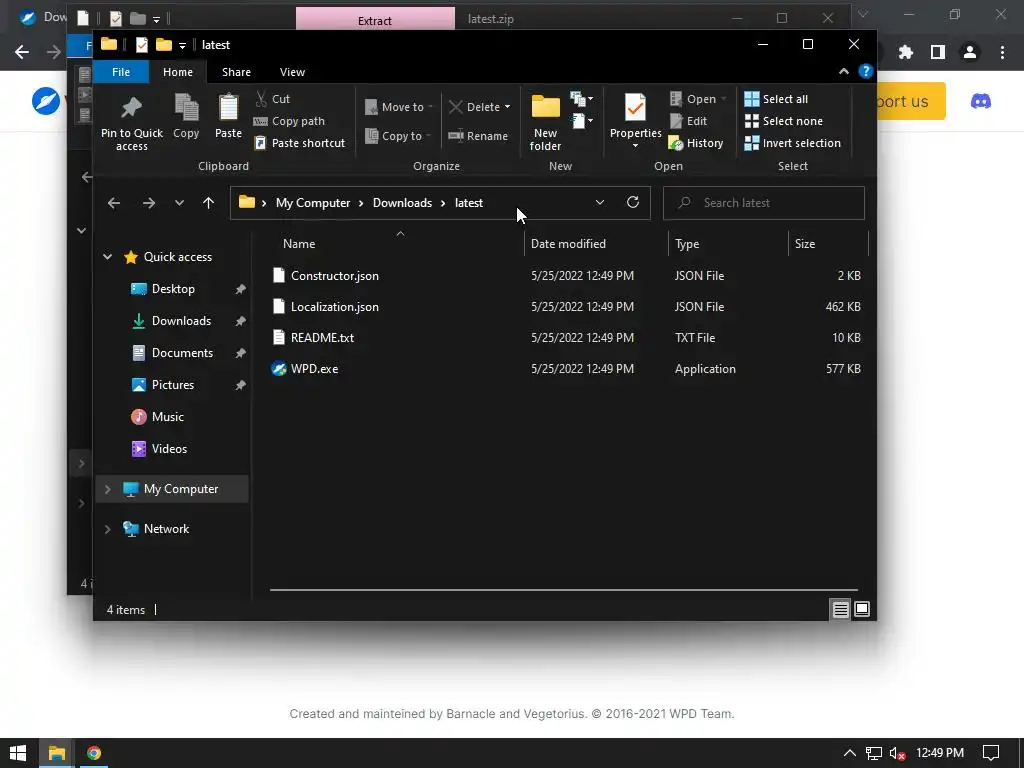Pin to Quick access ribbon icon

(x=132, y=122)
